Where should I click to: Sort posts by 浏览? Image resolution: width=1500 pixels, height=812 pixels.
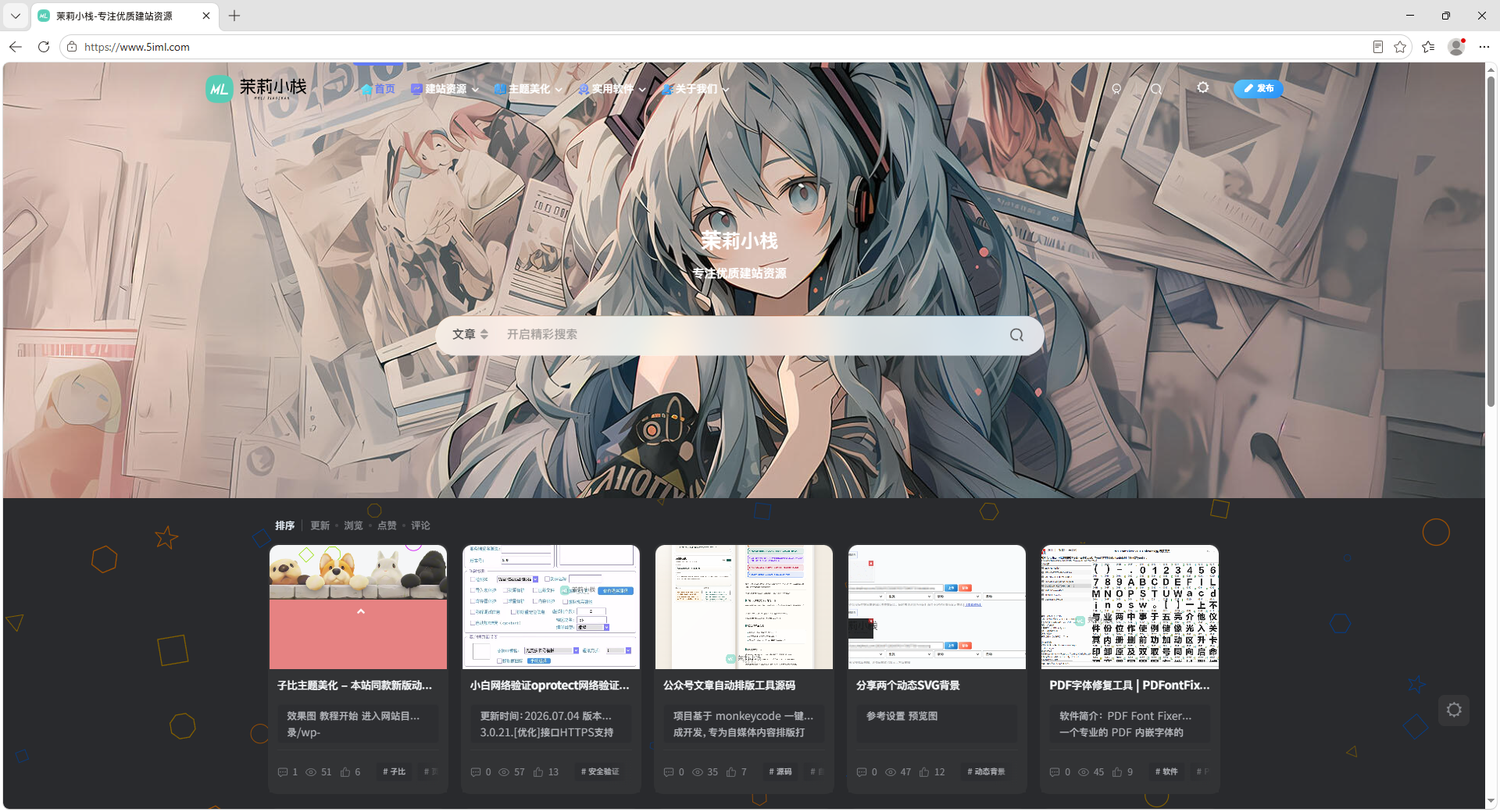click(x=354, y=525)
